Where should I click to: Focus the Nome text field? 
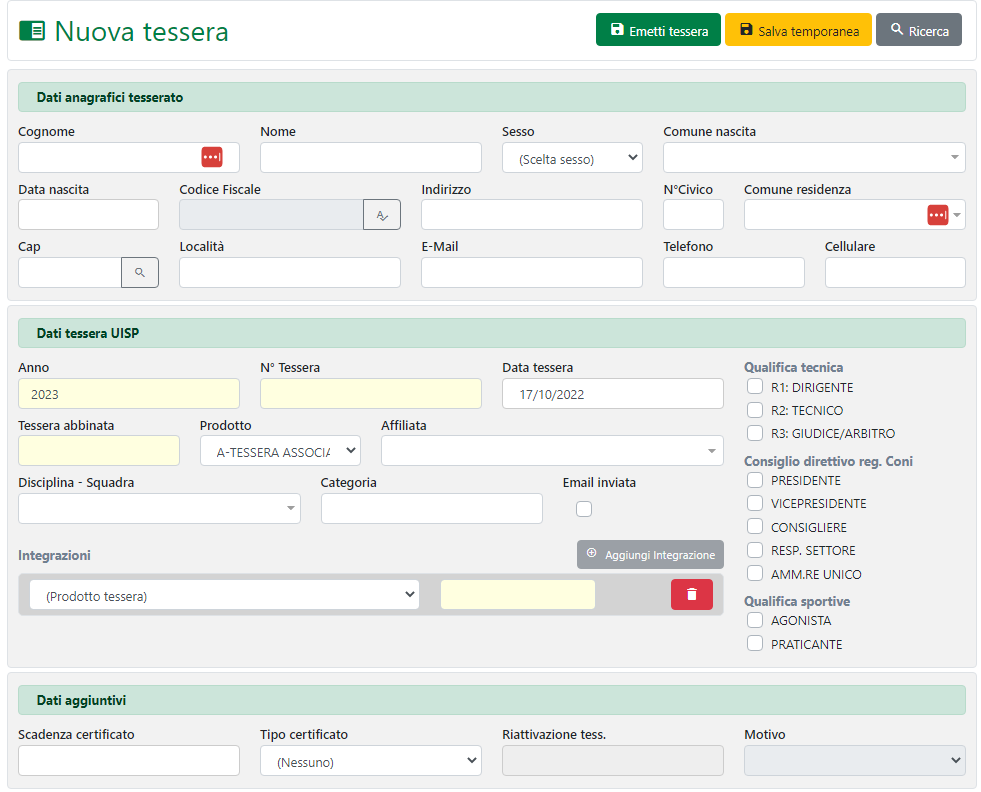pyautogui.click(x=370, y=158)
